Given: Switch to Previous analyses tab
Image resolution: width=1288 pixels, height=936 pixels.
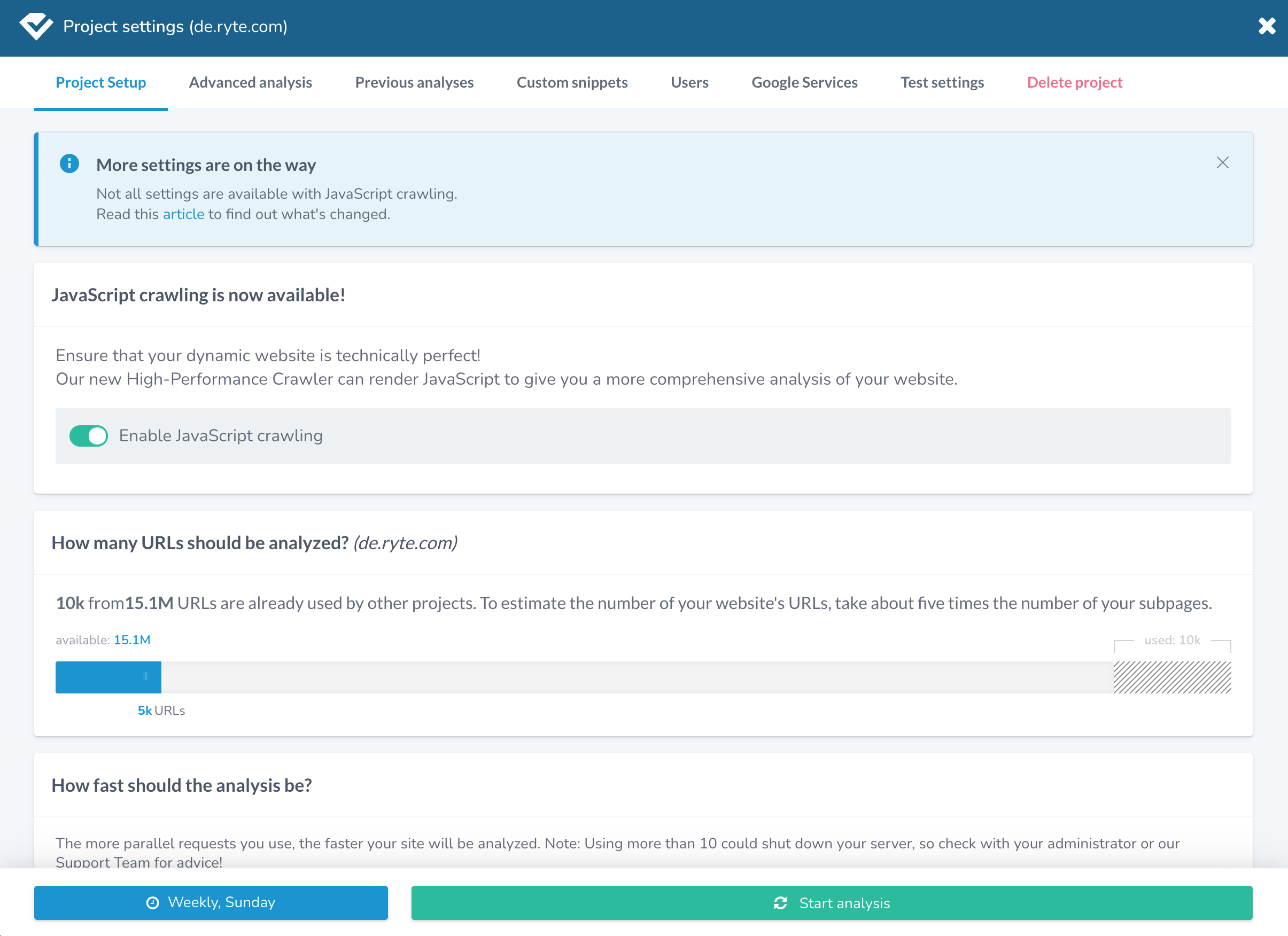Looking at the screenshot, I should tap(414, 82).
